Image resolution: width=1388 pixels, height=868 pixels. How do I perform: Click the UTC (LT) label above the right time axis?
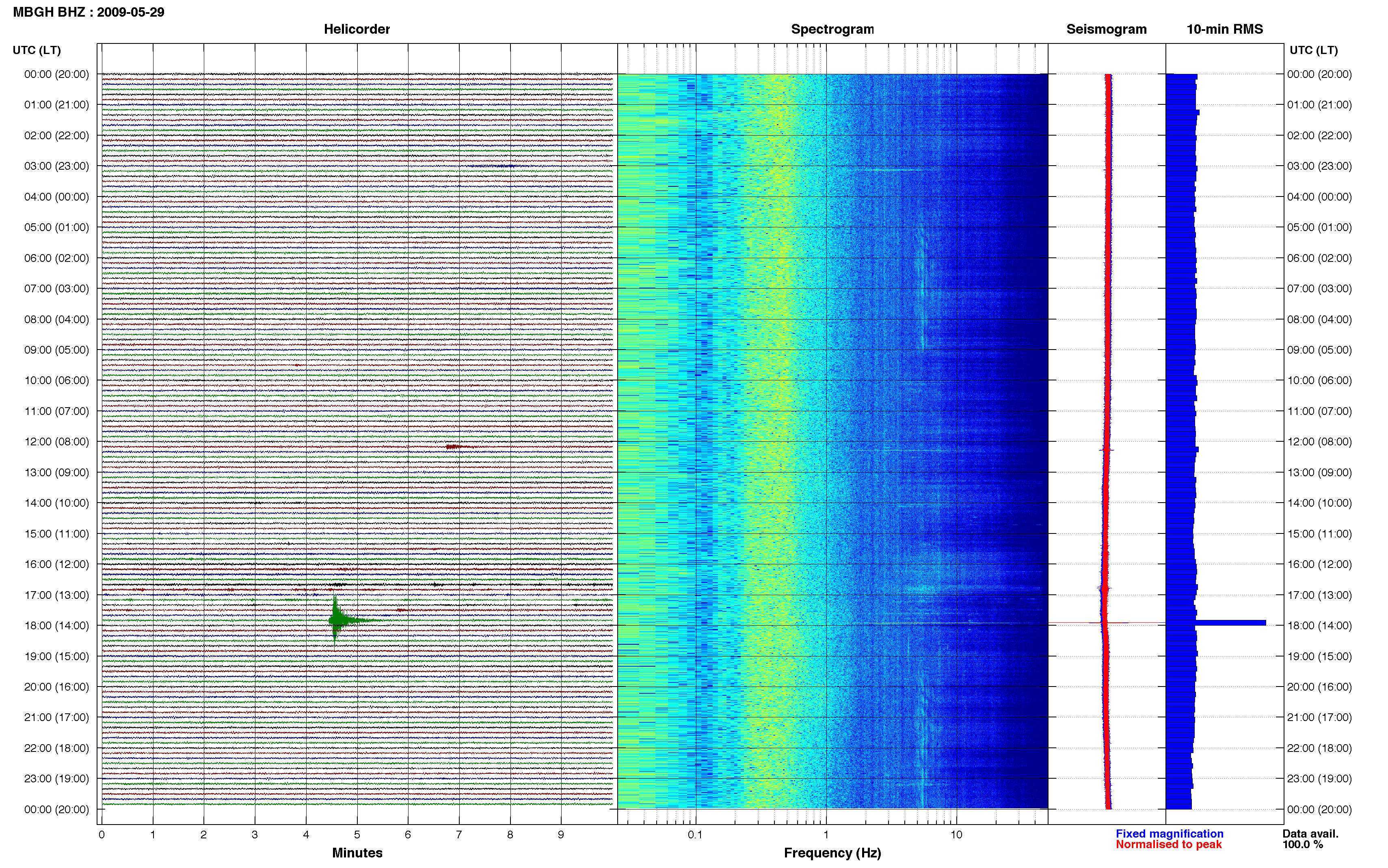pos(1313,50)
